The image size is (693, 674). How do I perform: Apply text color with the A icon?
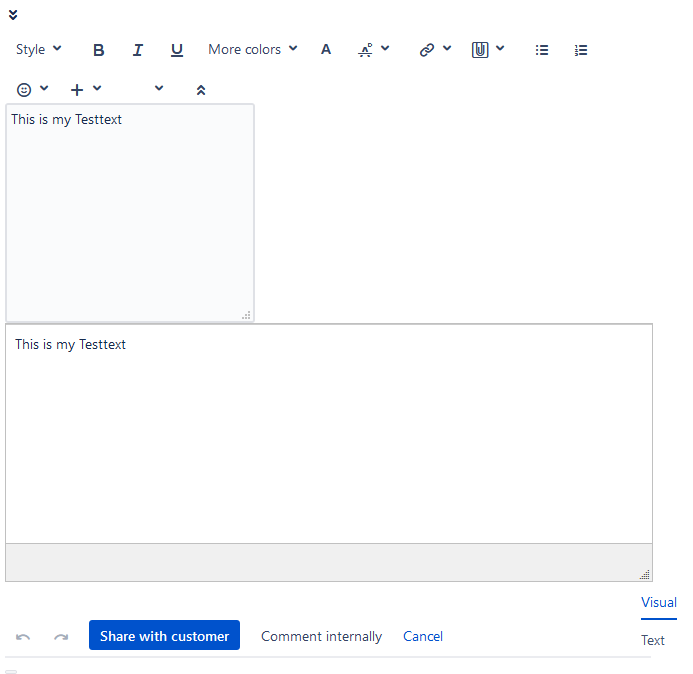326,50
